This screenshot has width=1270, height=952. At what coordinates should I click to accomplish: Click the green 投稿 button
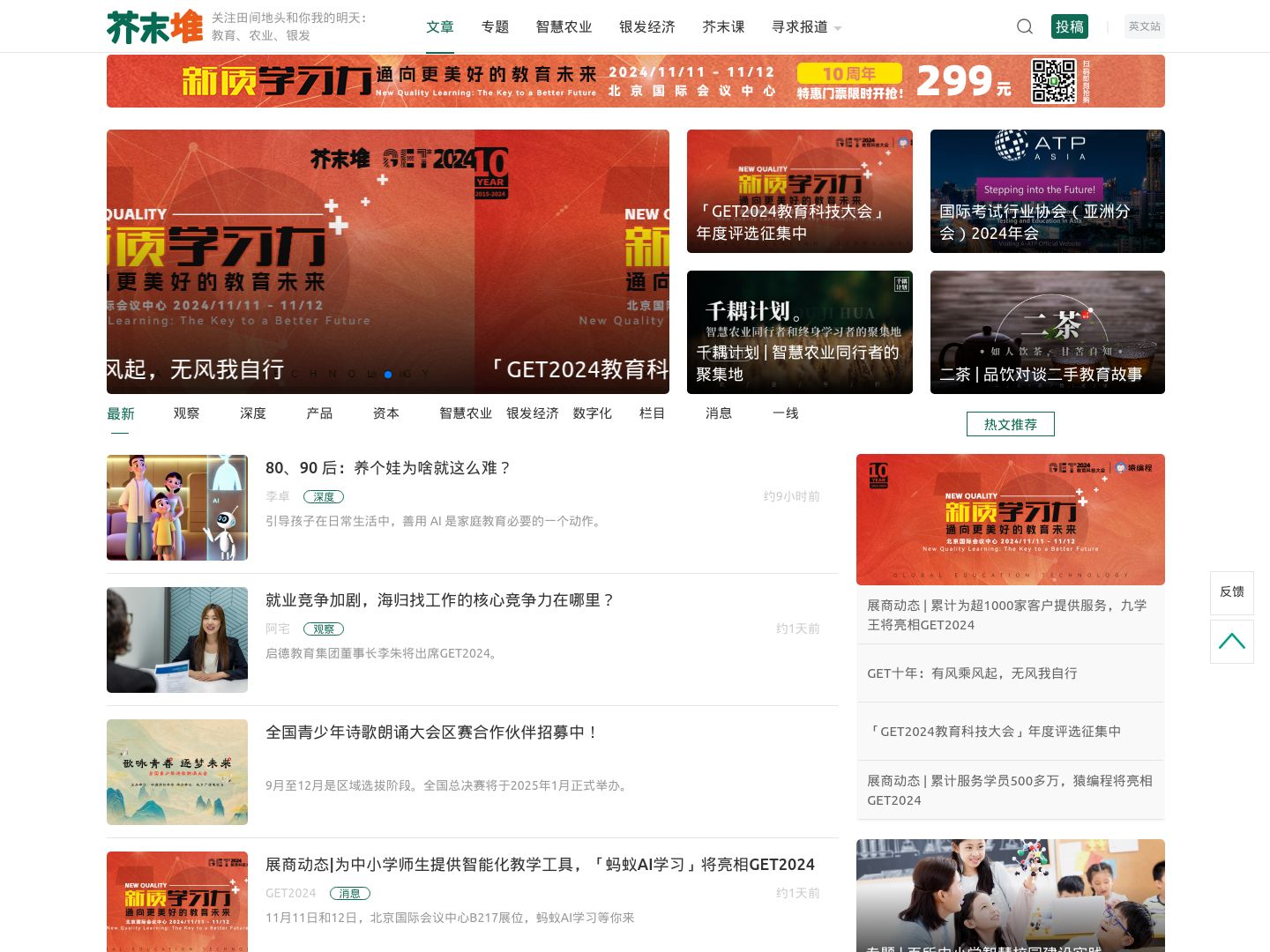coord(1070,26)
